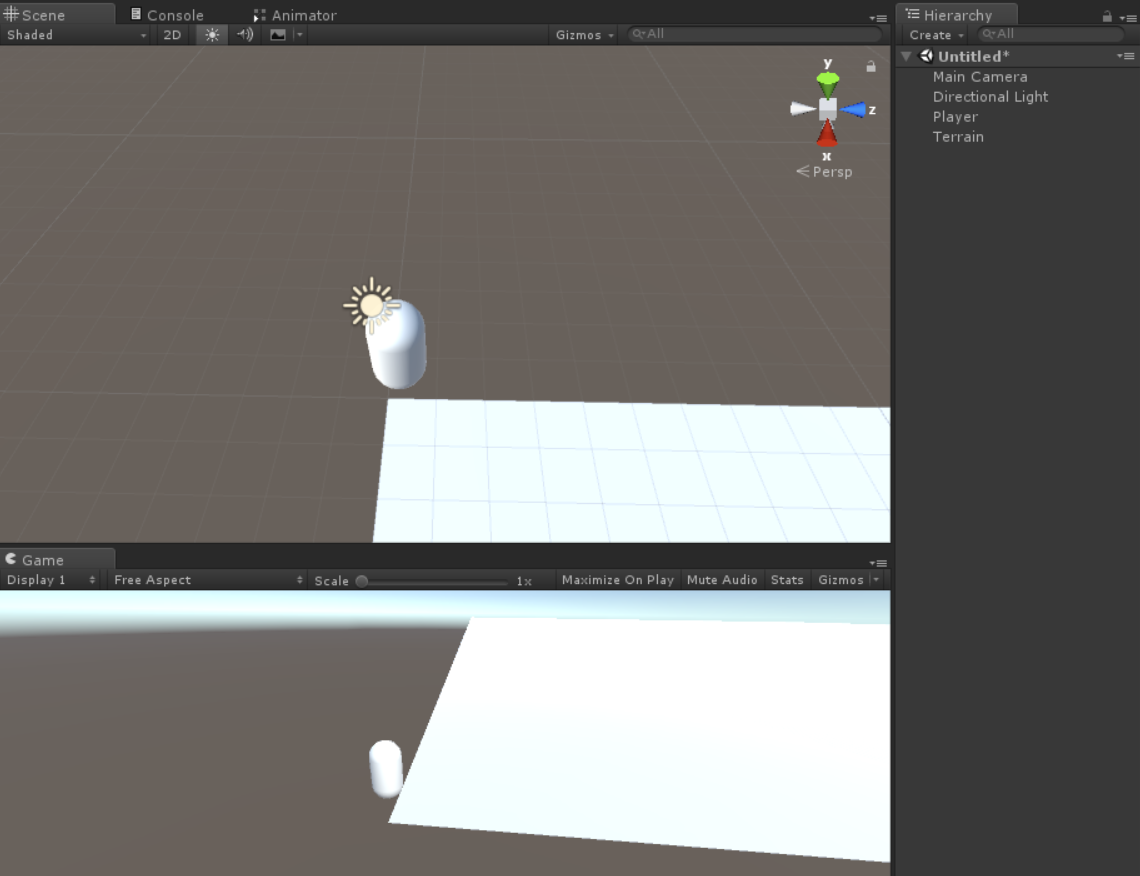
Task: Click the Persp gizmo label
Action: [829, 171]
